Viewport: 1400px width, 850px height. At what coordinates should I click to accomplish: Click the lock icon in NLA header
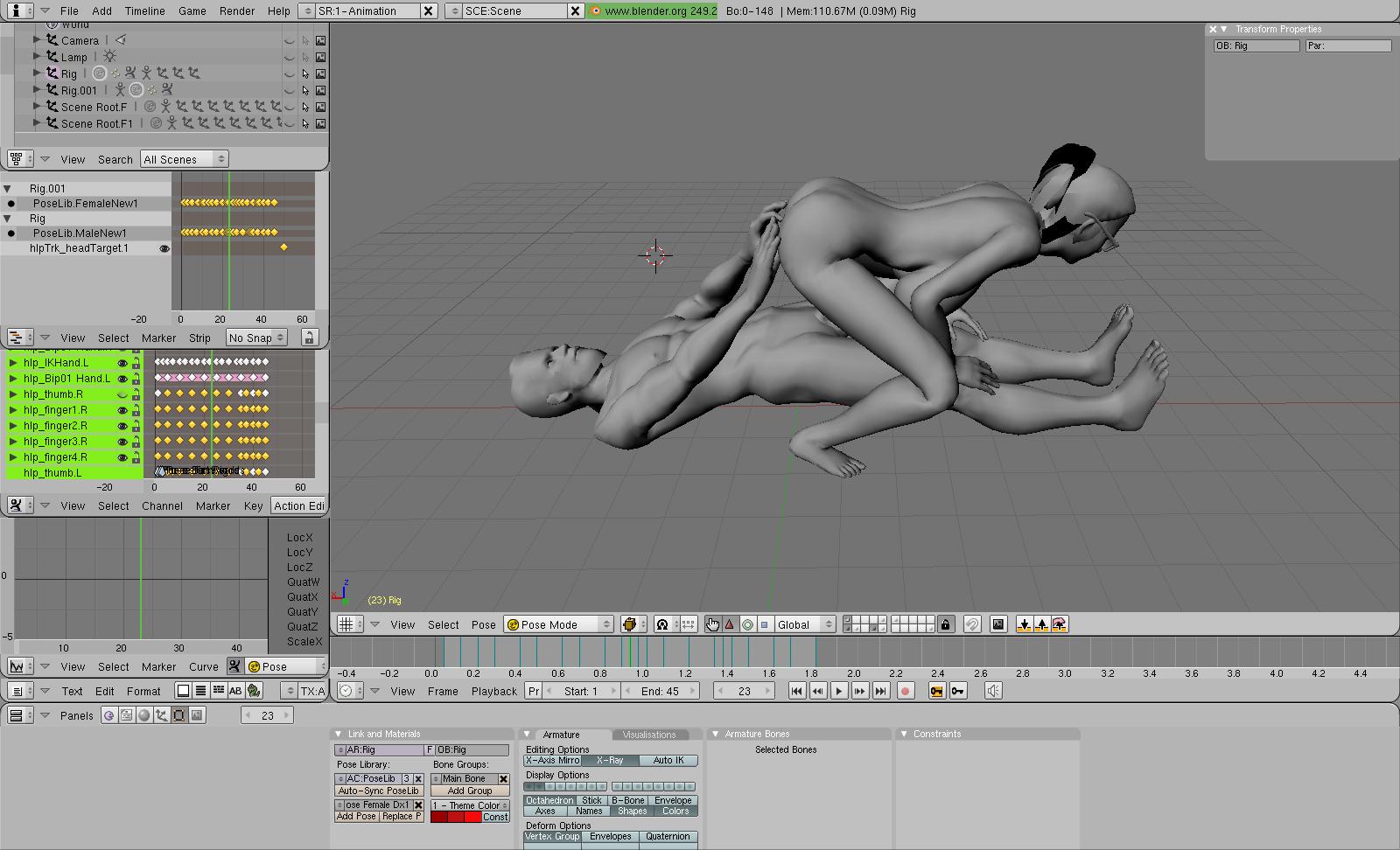[x=308, y=338]
